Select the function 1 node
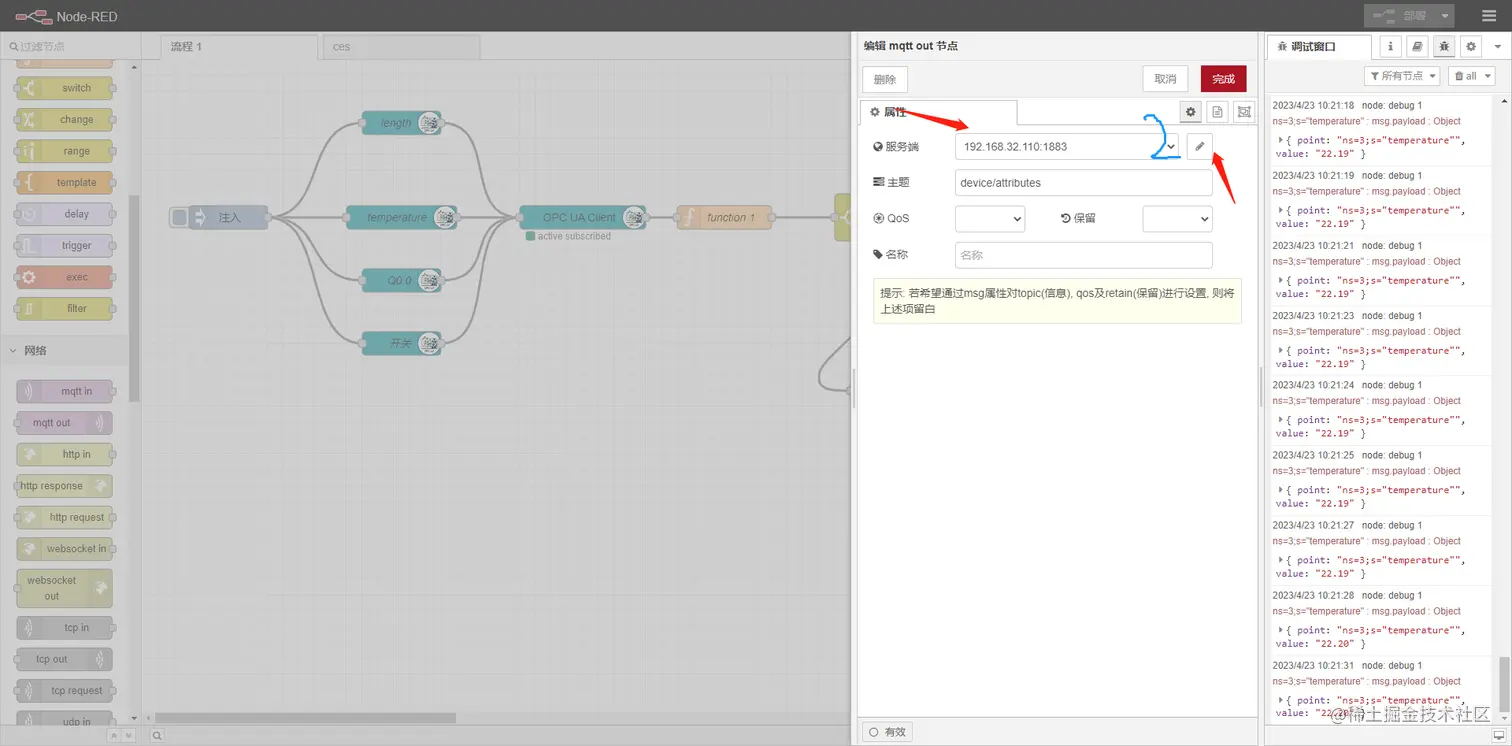 (724, 217)
